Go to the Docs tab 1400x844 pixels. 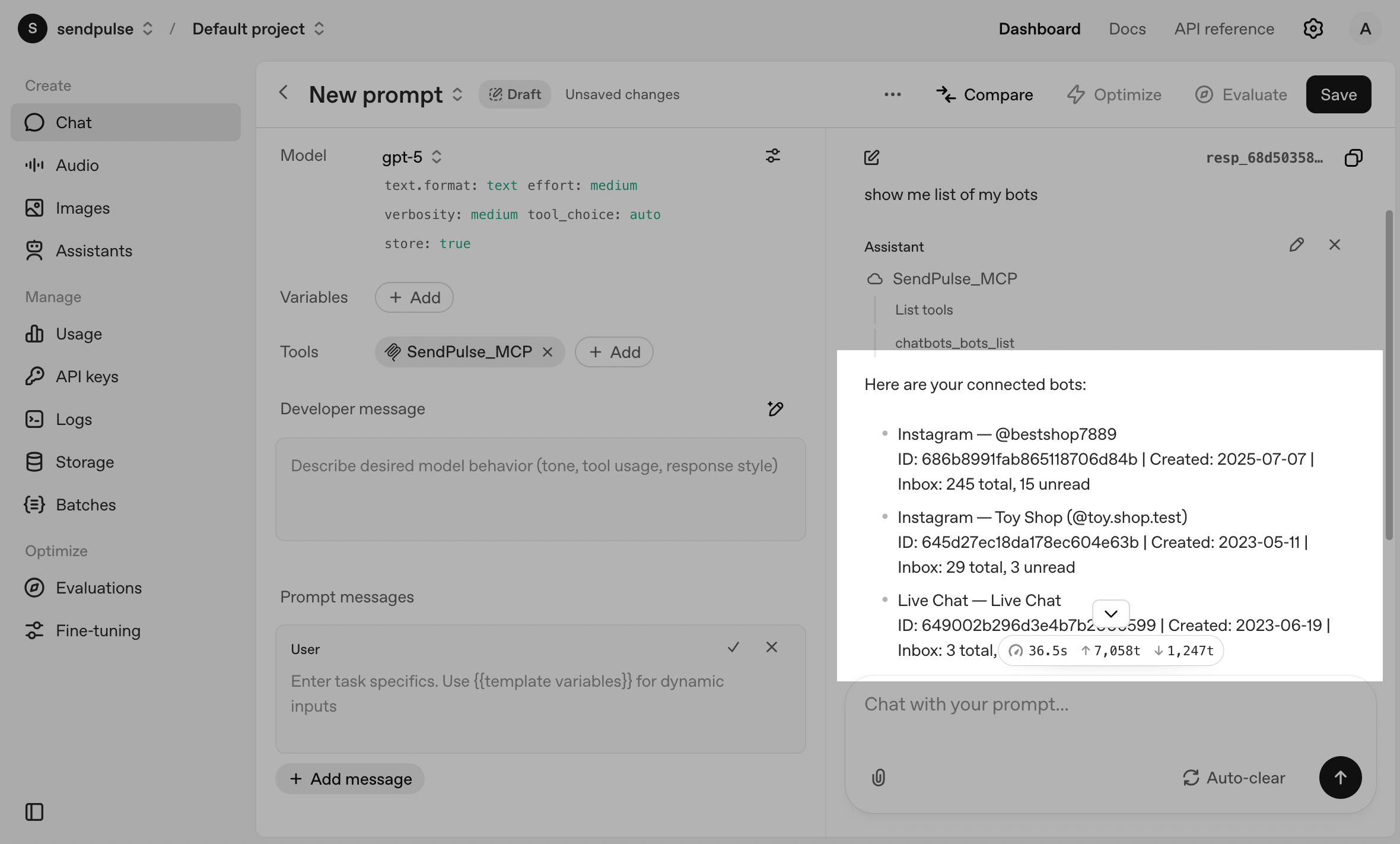point(1127,28)
